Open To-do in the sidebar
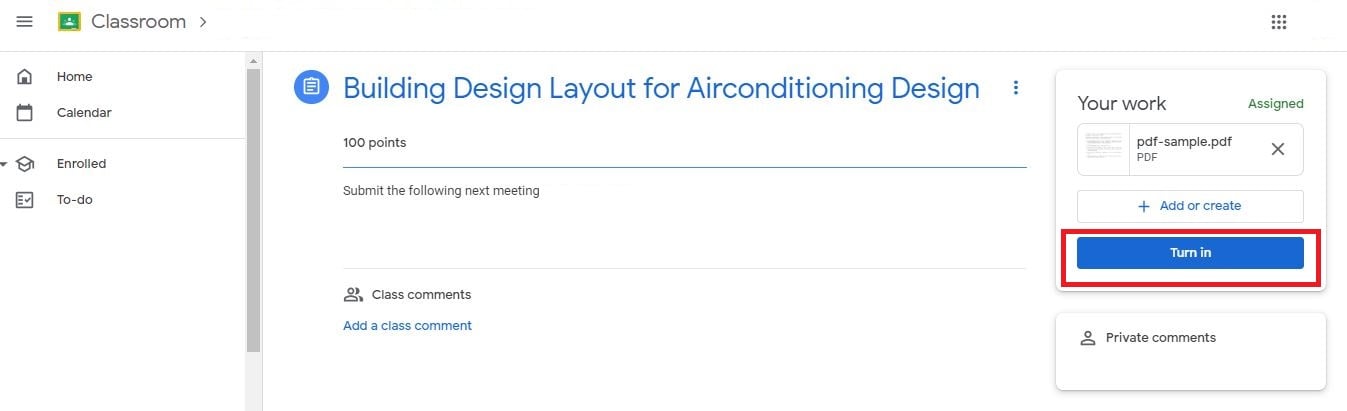This screenshot has height=411, width=1347. tap(74, 200)
